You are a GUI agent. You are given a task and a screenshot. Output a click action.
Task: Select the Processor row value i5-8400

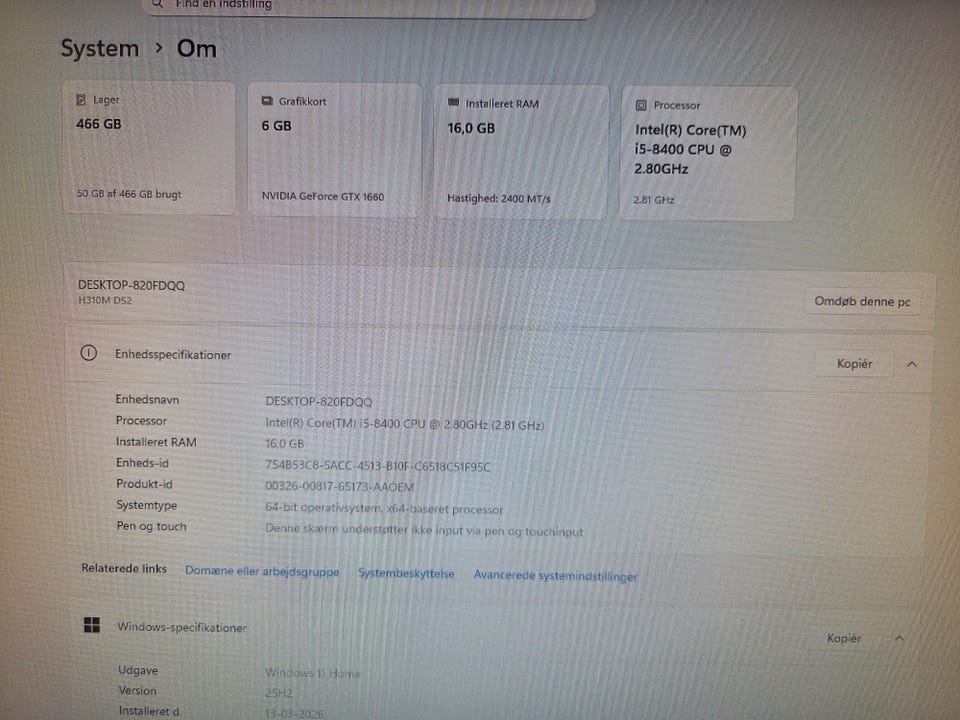[x=405, y=424]
